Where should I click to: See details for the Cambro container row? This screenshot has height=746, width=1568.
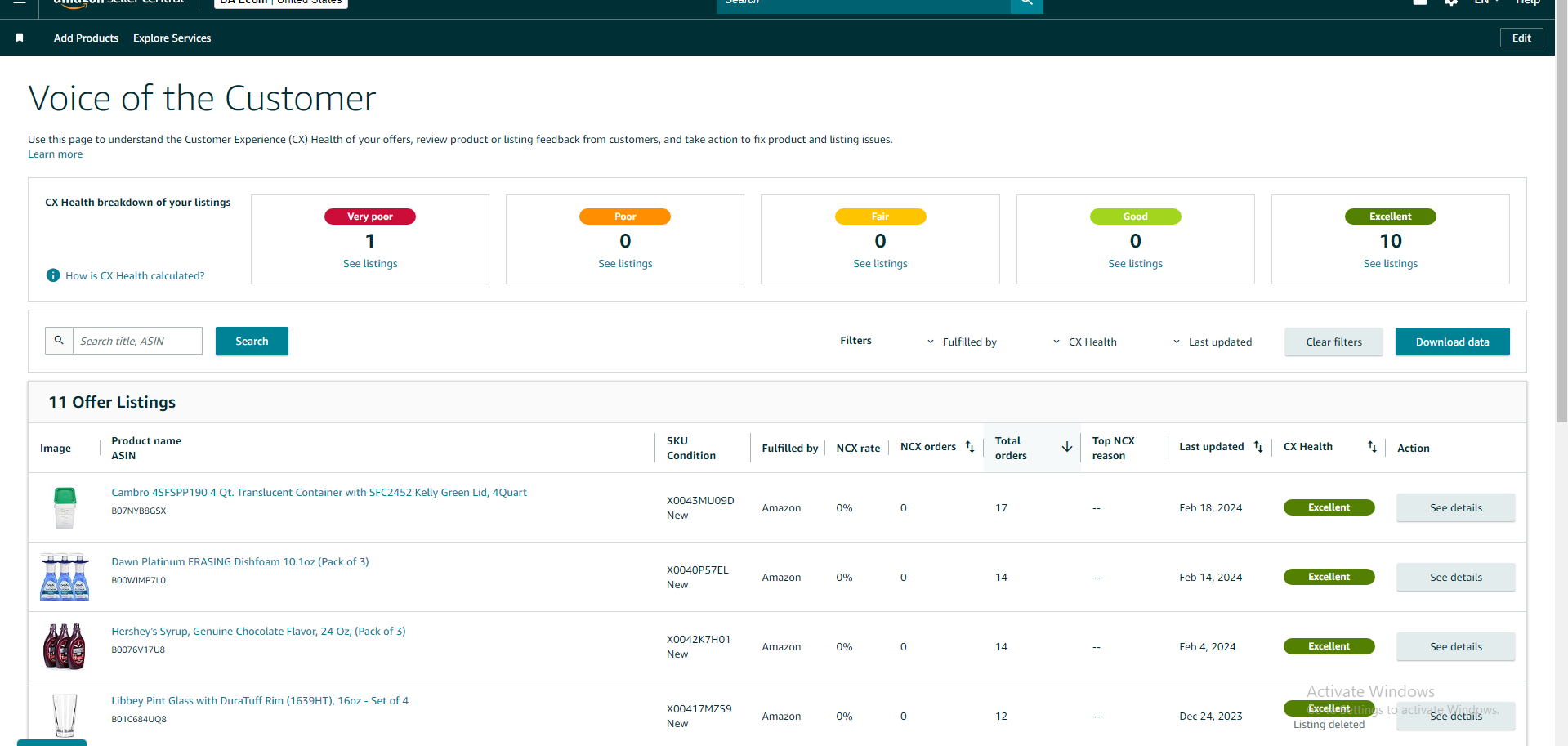(x=1455, y=507)
